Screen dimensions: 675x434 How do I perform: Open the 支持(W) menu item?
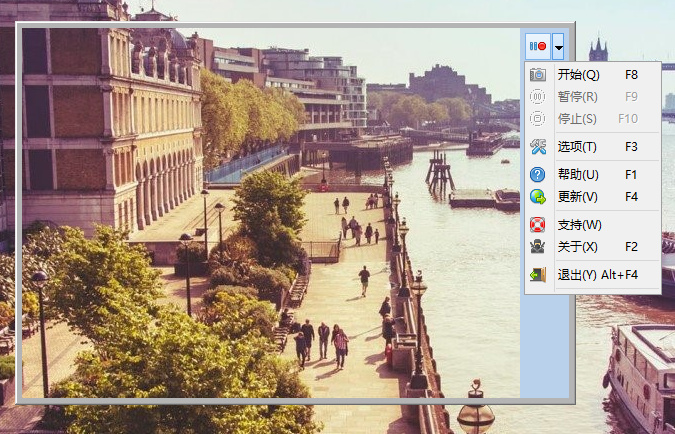point(579,225)
